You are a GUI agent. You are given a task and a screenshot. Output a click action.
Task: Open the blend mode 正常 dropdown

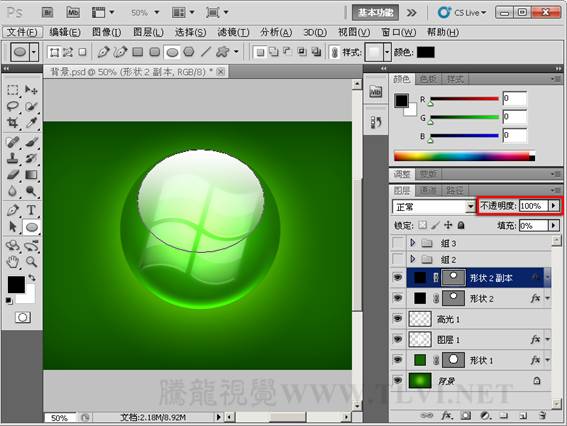[470, 206]
